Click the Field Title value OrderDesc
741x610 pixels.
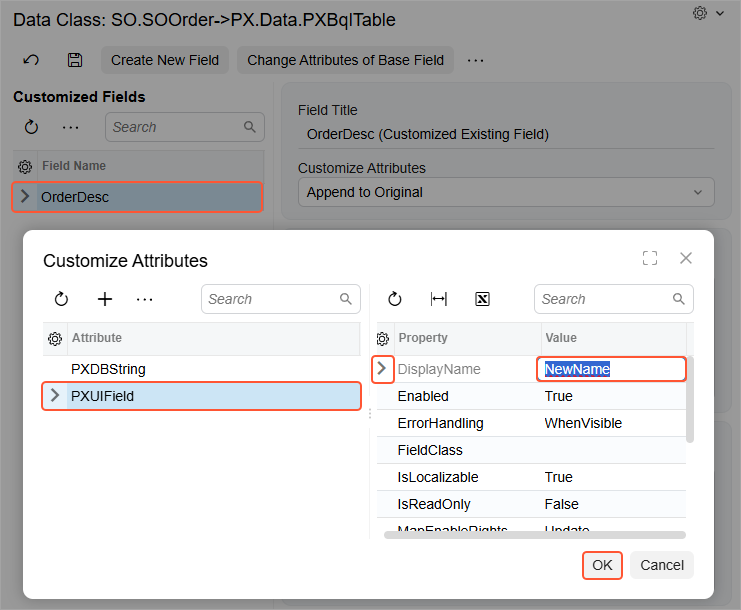click(x=428, y=134)
